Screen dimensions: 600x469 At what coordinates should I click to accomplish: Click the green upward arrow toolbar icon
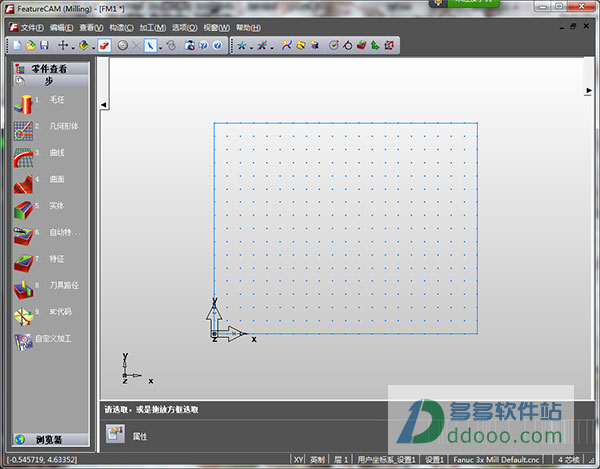point(375,46)
